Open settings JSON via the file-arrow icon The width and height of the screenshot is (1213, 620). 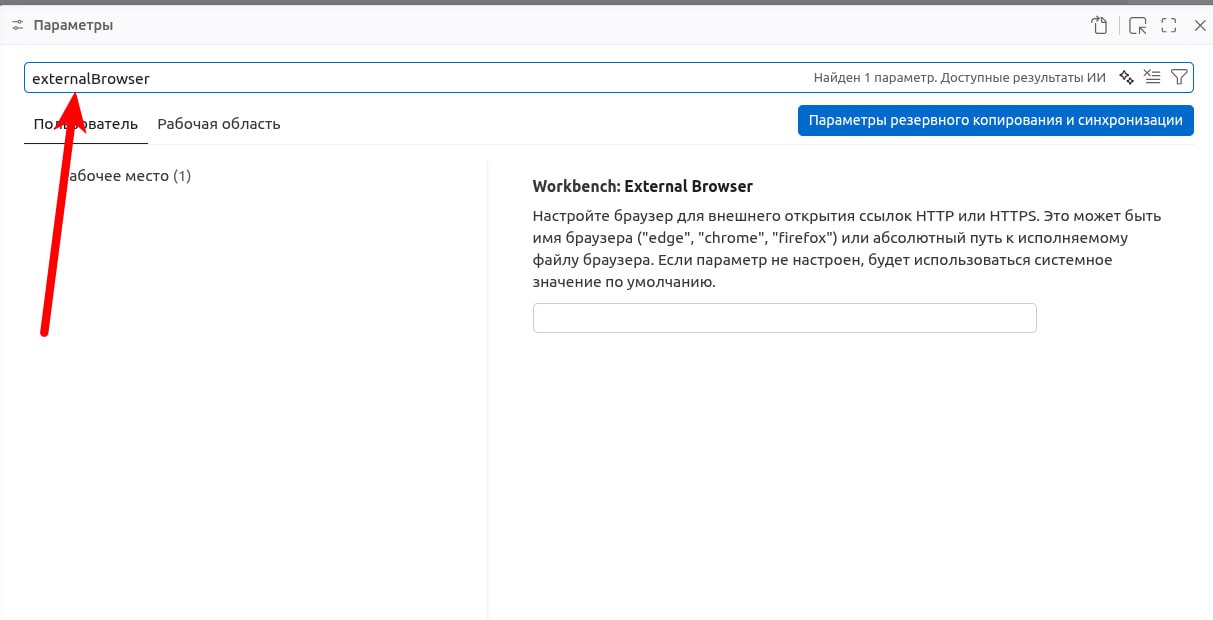[x=1099, y=25]
